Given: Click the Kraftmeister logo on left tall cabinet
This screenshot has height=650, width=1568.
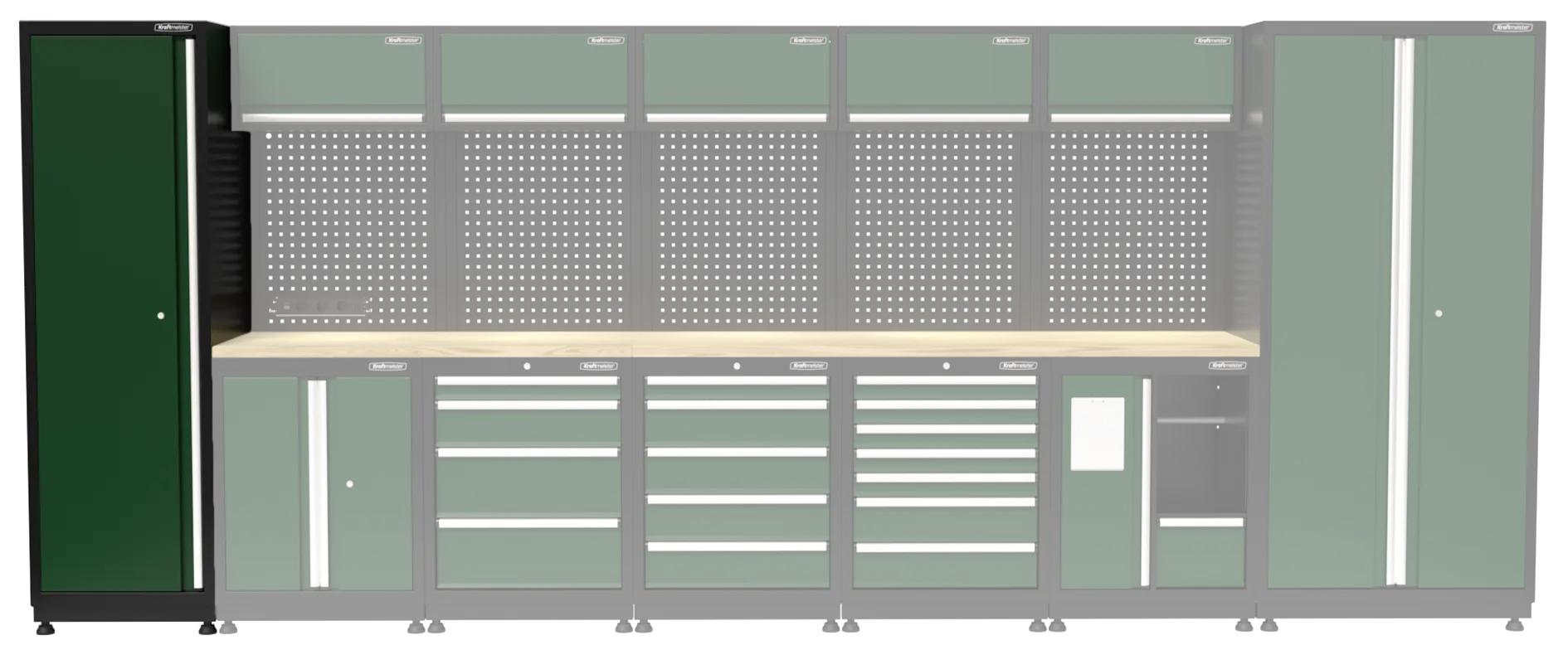Looking at the screenshot, I should [x=173, y=27].
